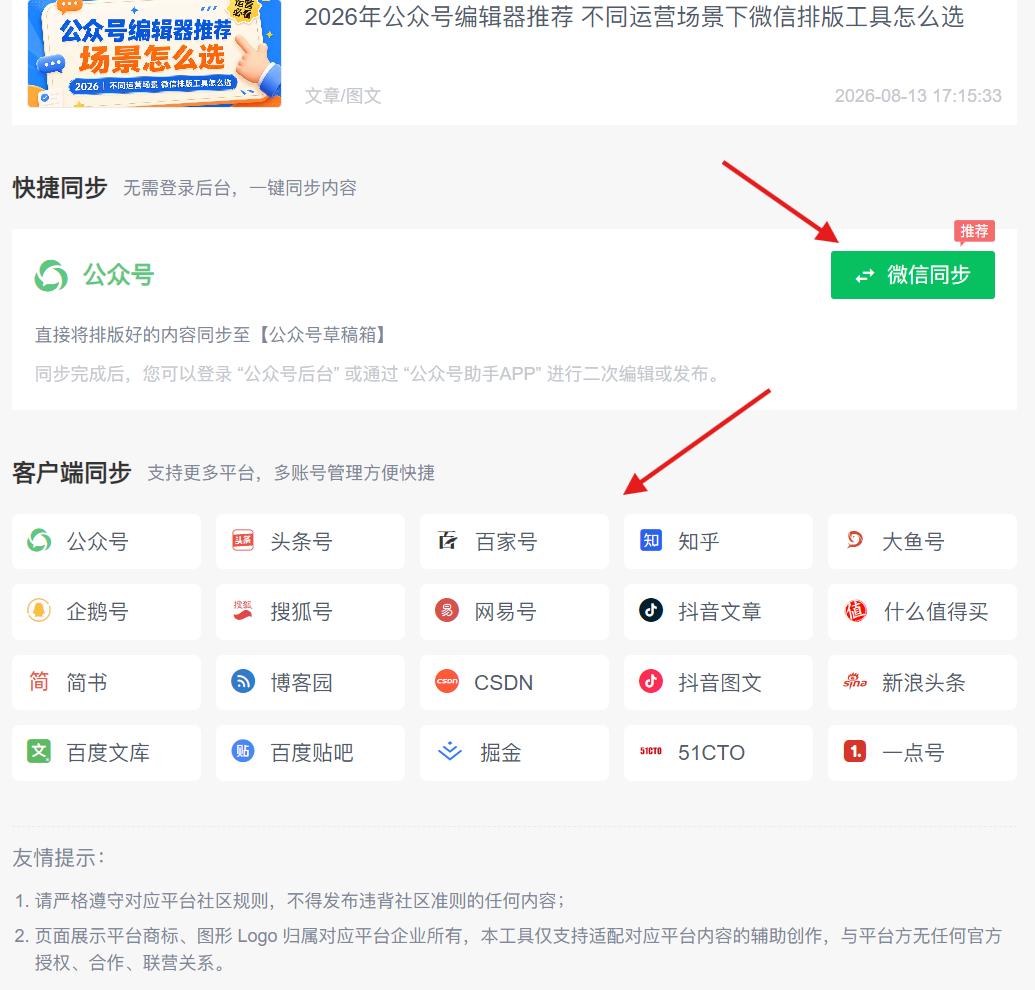The height and width of the screenshot is (990, 1035).
Task: Select the 百度文库 platform icon
Action: pyautogui.click(x=39, y=751)
